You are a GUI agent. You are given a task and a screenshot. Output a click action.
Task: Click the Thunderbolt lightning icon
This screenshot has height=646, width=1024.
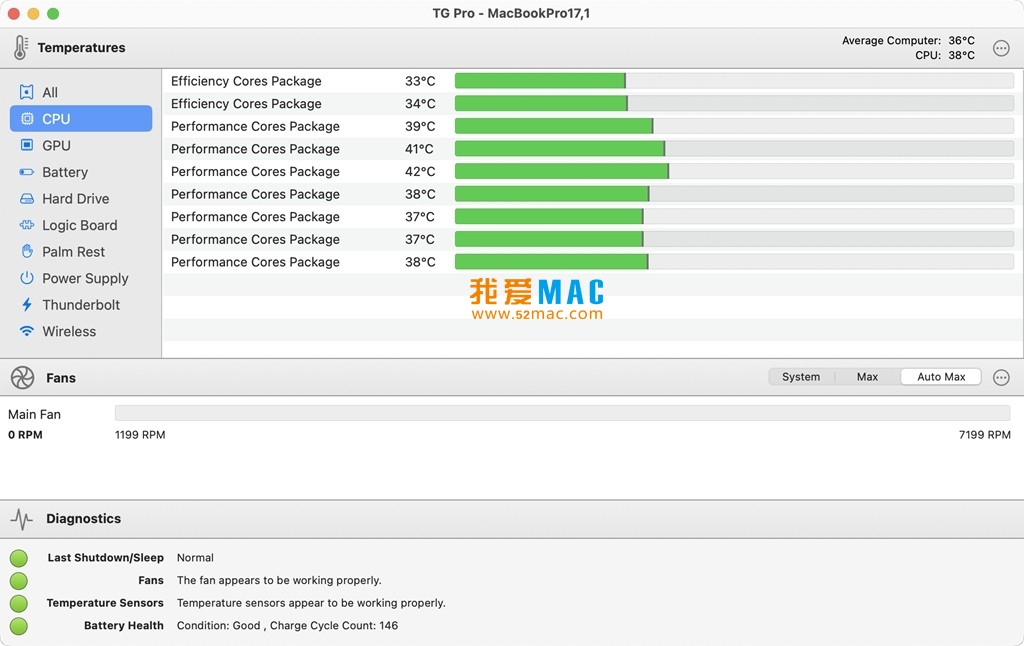click(27, 305)
